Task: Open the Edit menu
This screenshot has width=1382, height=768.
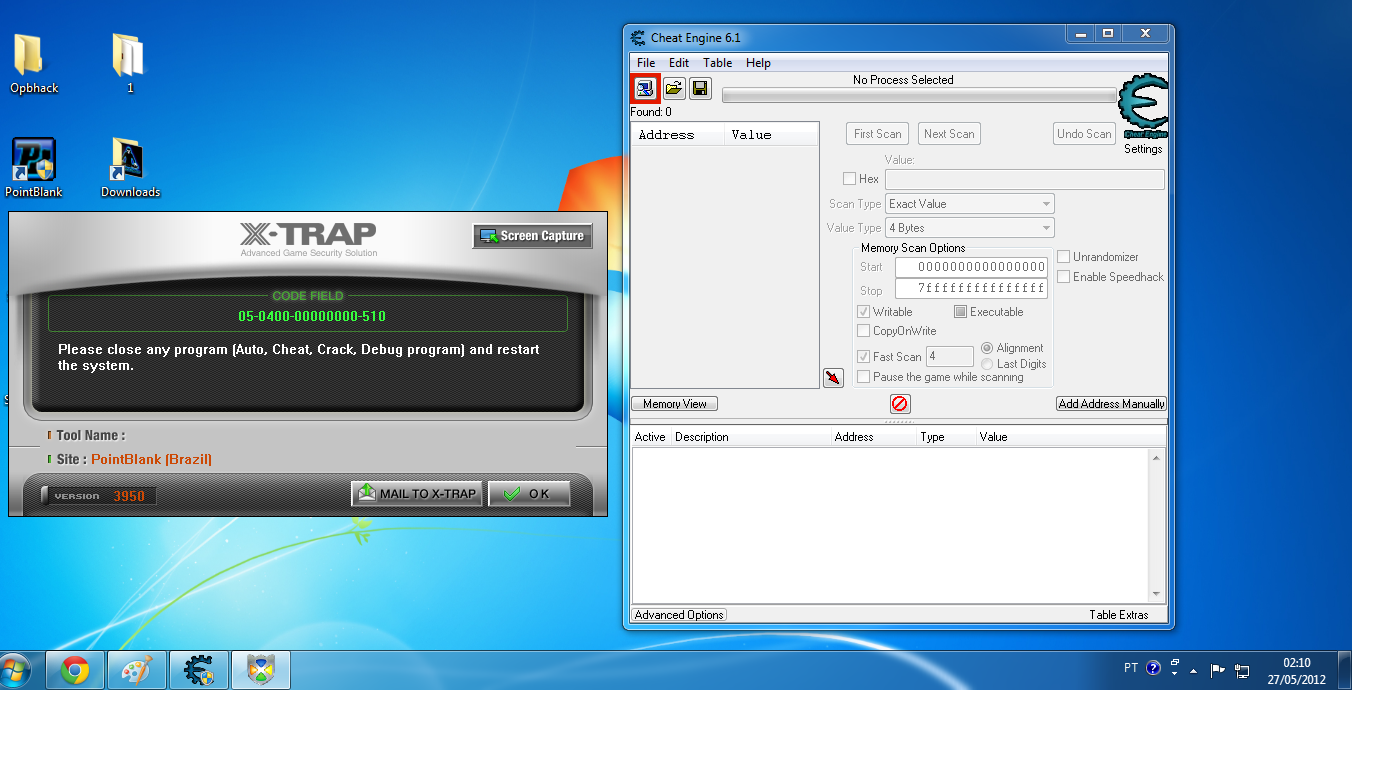Action: [679, 63]
